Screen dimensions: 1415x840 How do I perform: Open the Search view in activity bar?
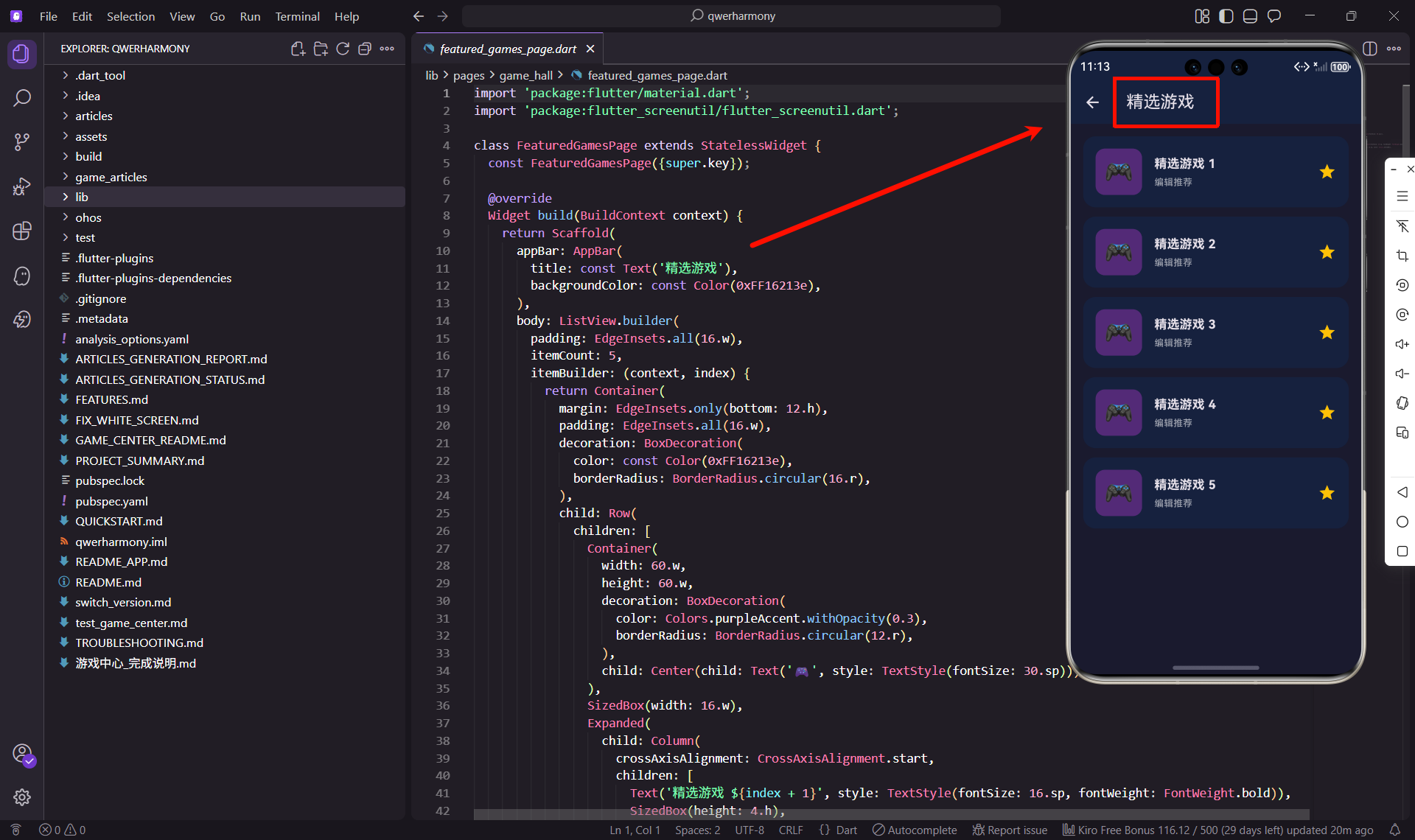pos(22,97)
